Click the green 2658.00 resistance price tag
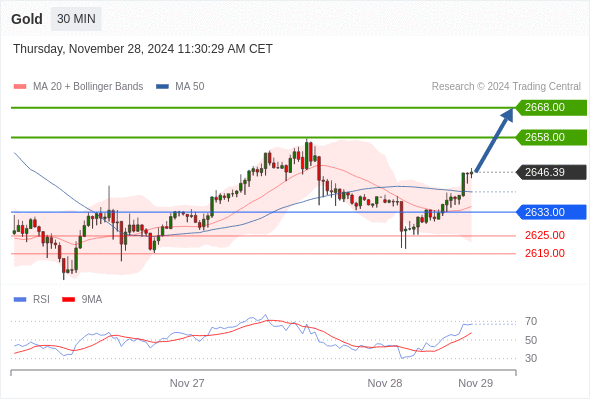This screenshot has height=400, width=590. pyautogui.click(x=551, y=137)
